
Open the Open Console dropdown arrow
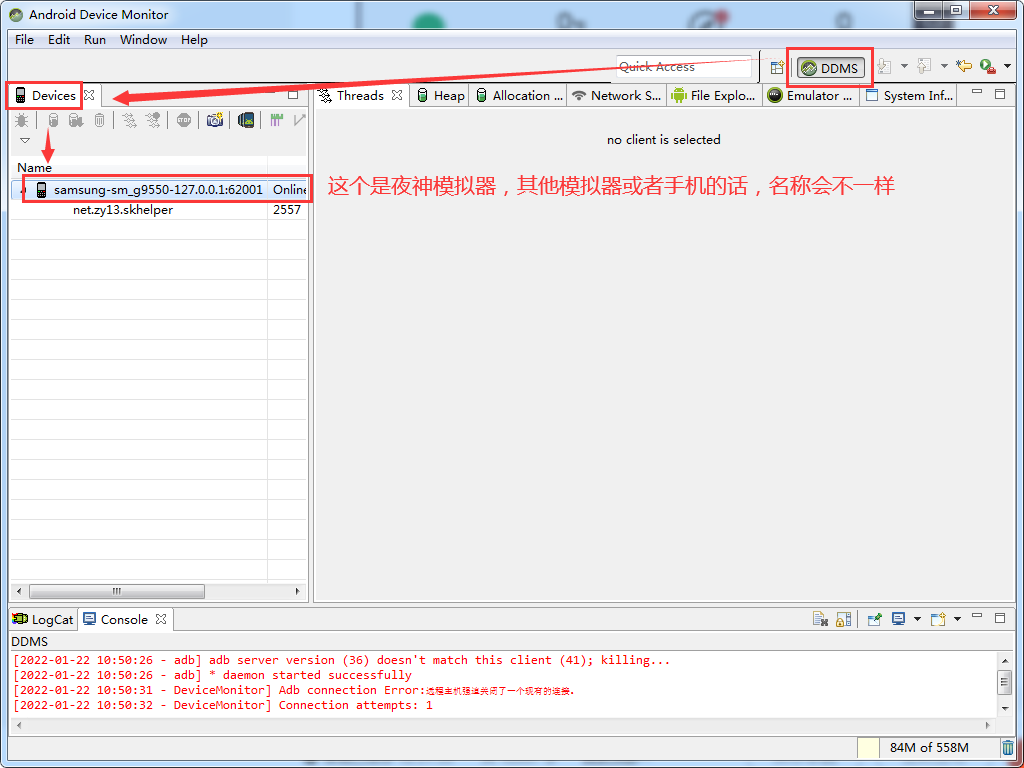pos(957,619)
